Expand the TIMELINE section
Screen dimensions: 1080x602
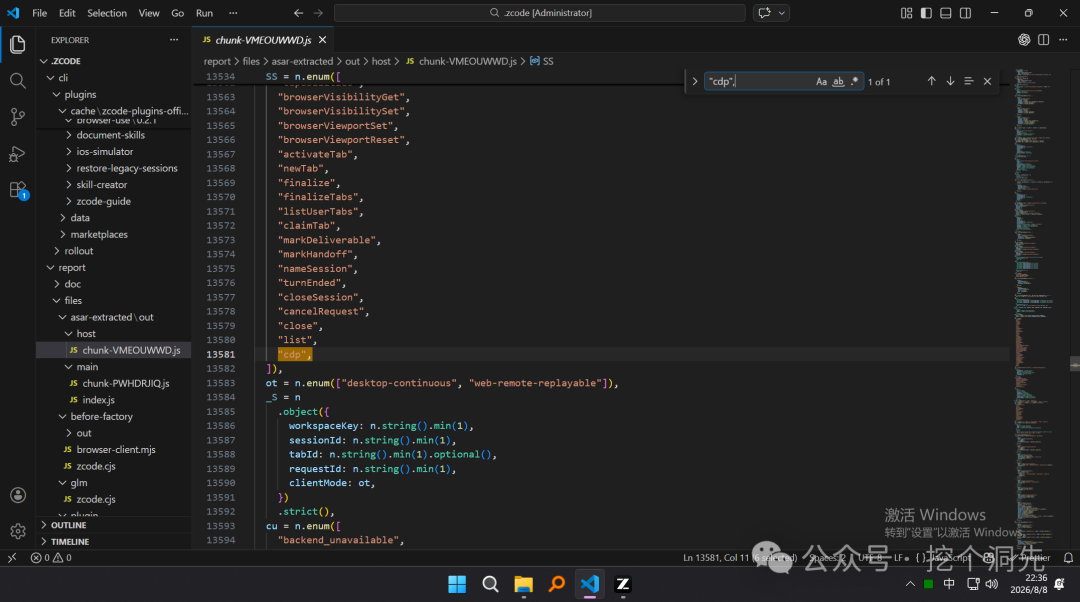click(x=114, y=541)
